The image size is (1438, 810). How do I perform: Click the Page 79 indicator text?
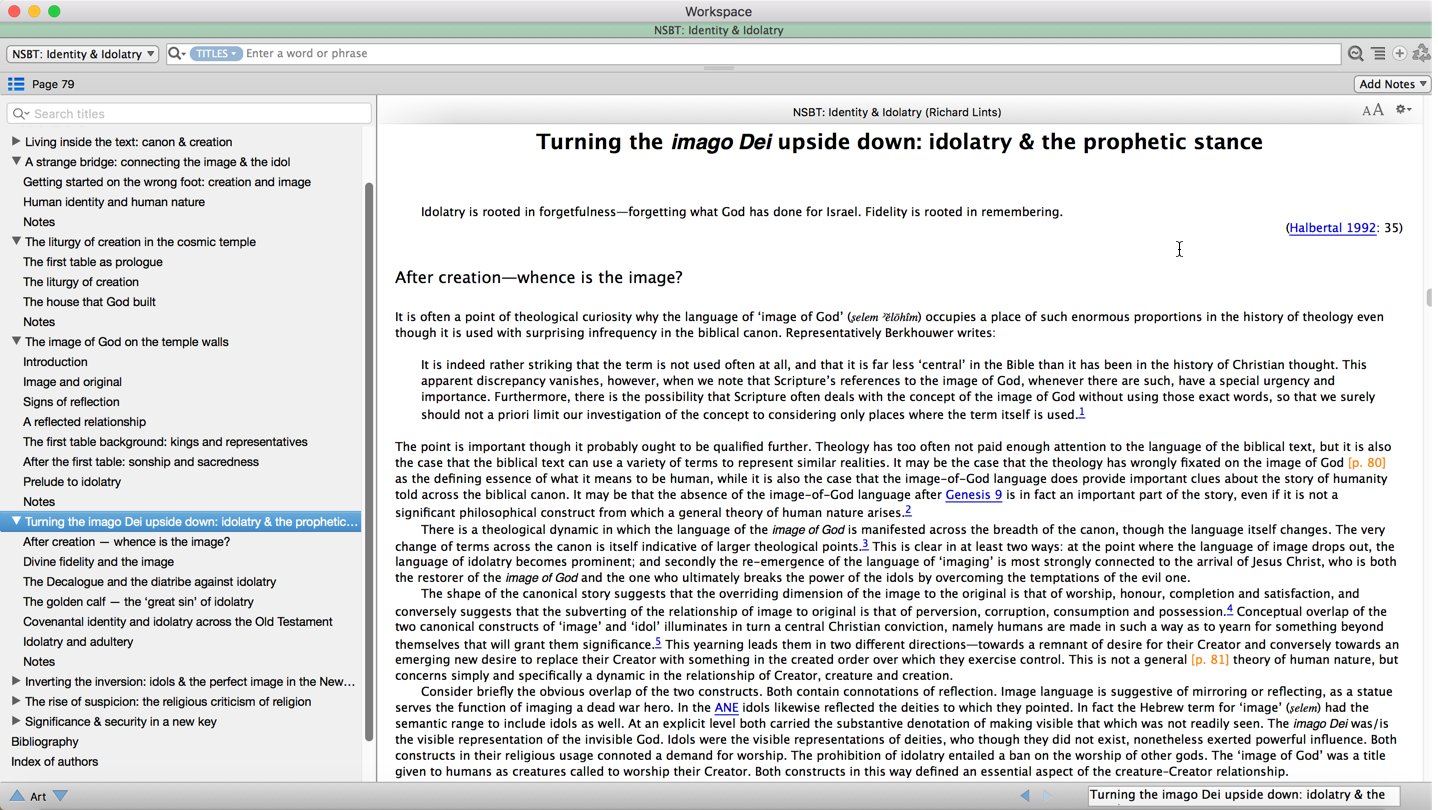[x=53, y=84]
